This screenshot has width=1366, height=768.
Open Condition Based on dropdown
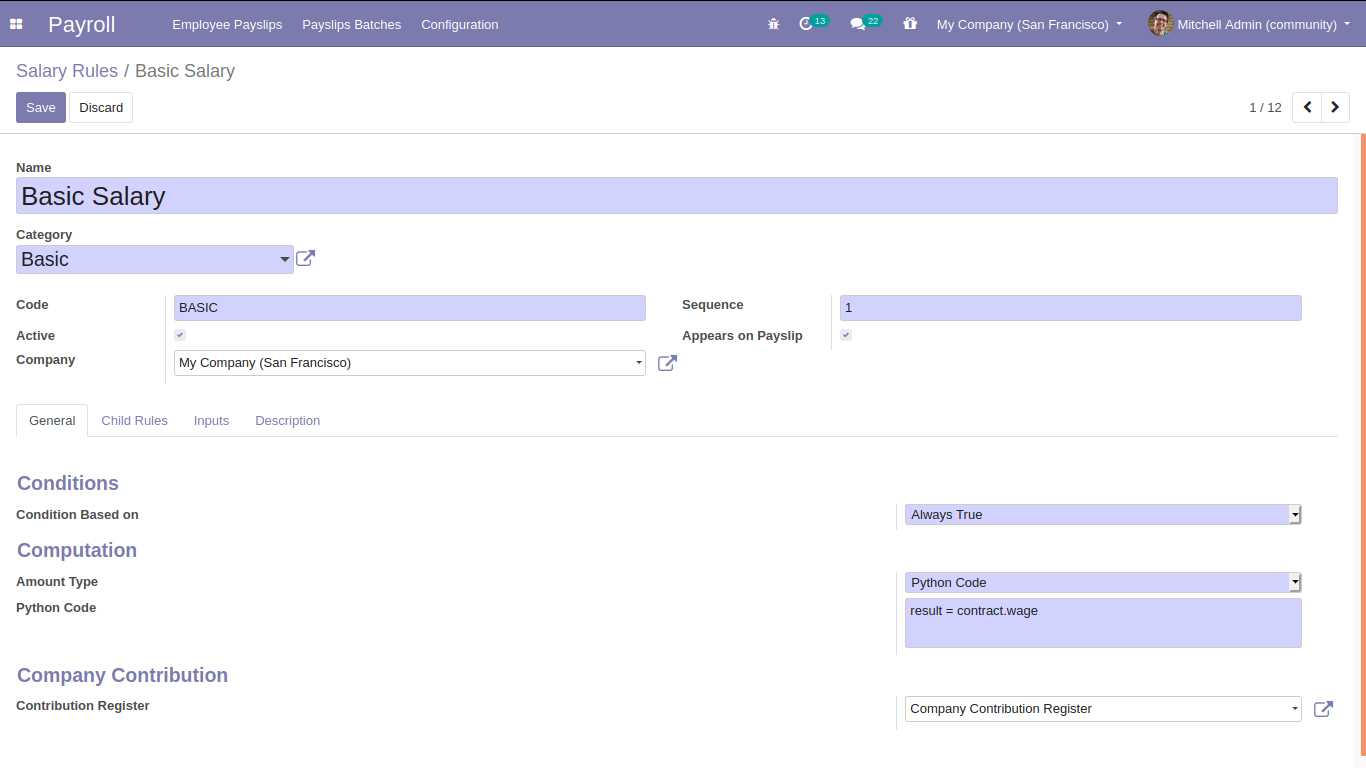(x=1102, y=515)
